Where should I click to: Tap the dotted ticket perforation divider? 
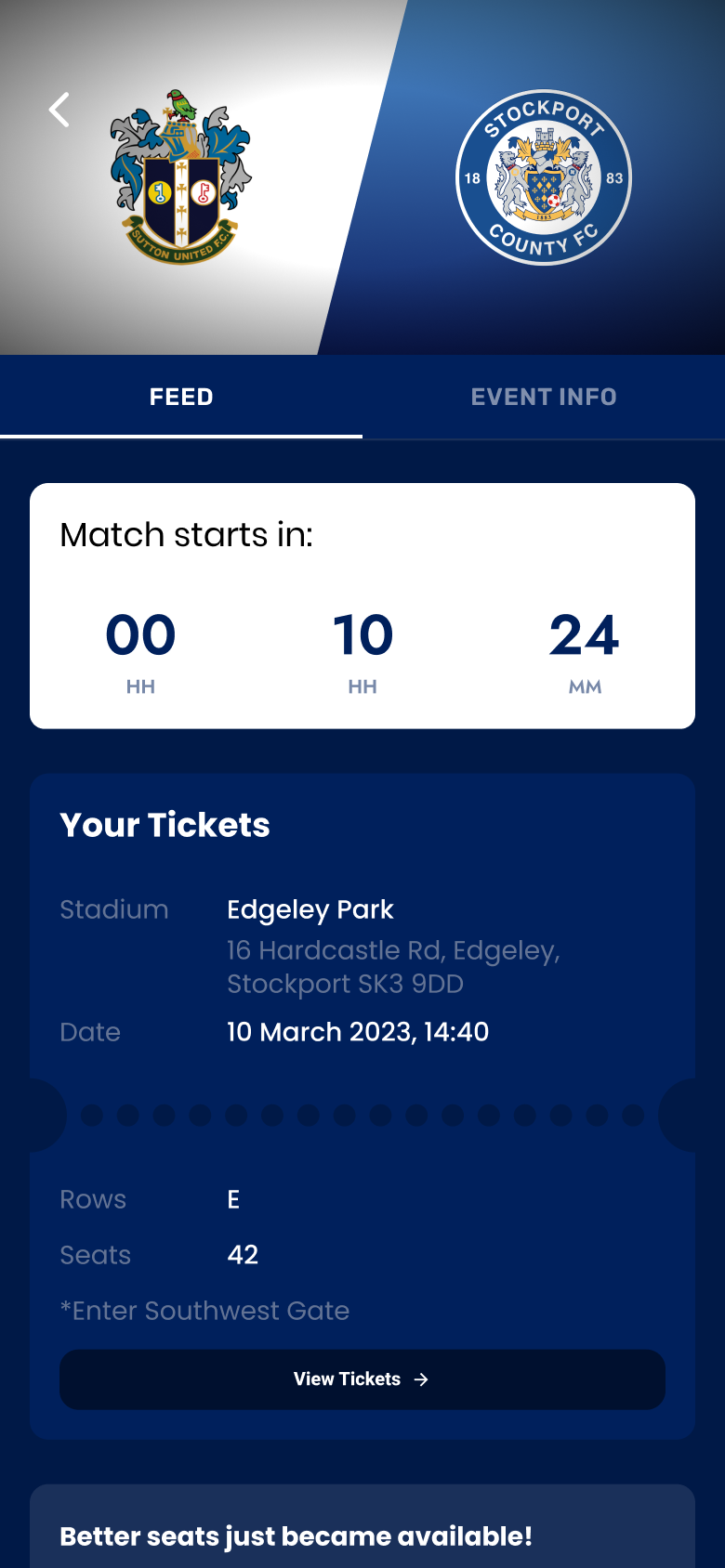pos(362,1115)
